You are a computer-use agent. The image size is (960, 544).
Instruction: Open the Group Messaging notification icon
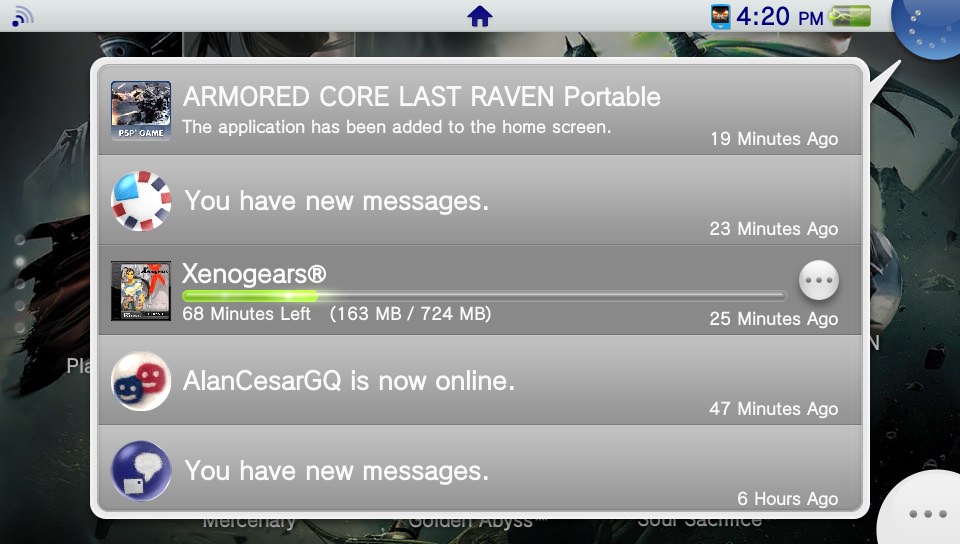pyautogui.click(x=141, y=201)
